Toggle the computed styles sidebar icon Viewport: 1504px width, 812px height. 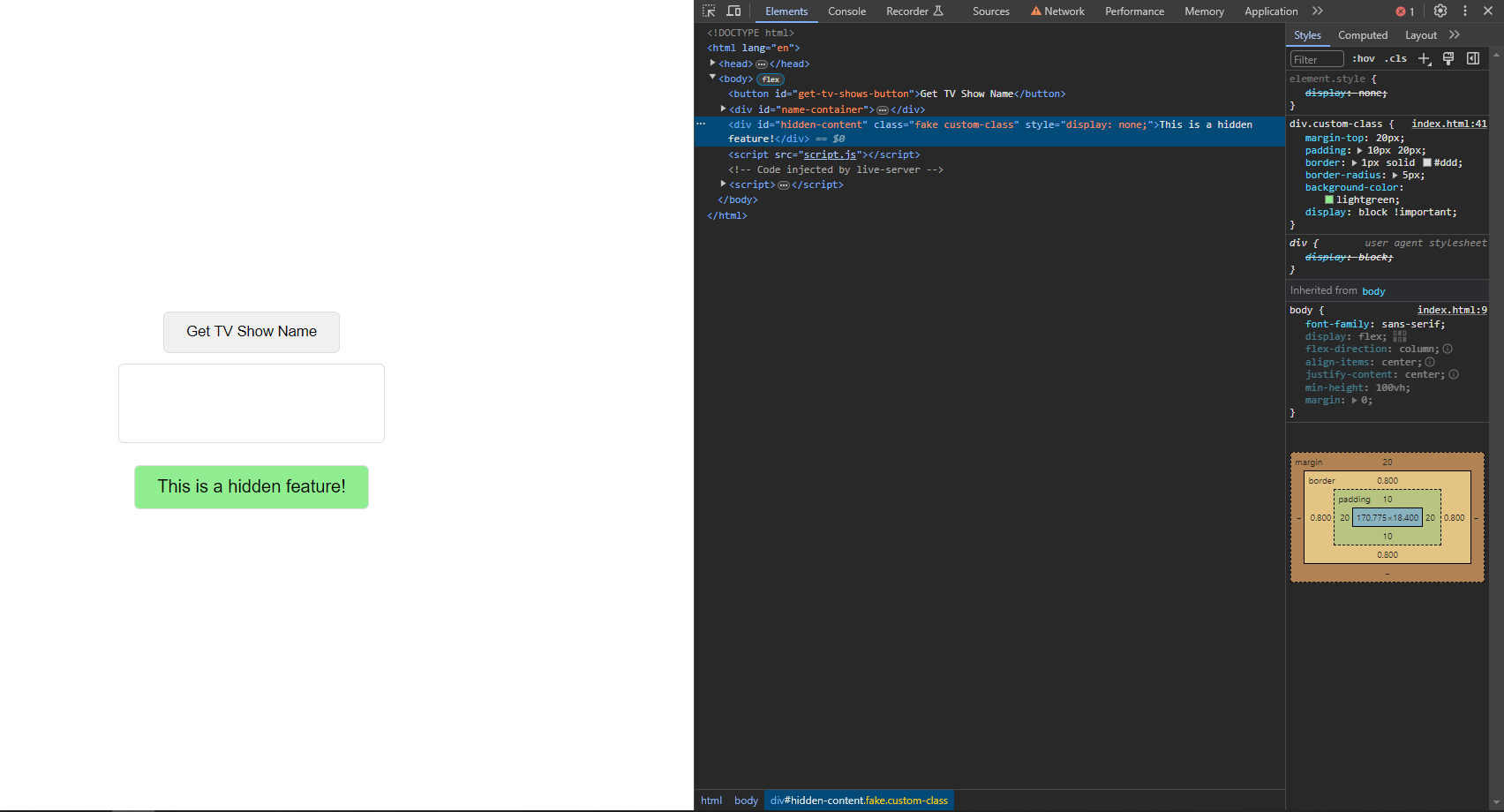(1473, 59)
